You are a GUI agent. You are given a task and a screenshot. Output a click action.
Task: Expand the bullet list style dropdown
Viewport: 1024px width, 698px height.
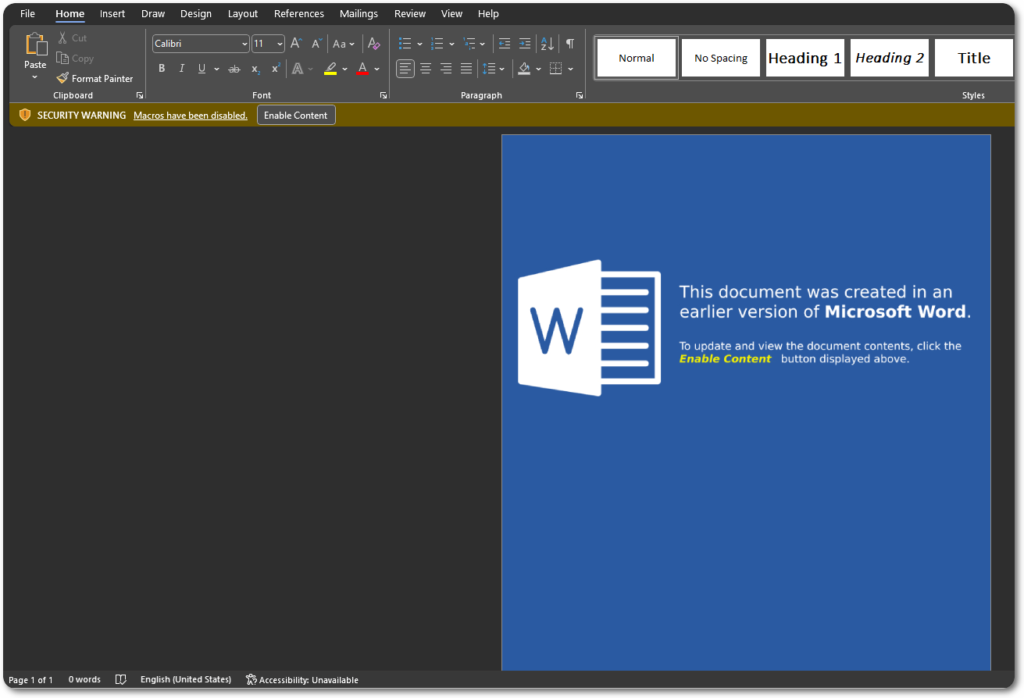pos(420,44)
